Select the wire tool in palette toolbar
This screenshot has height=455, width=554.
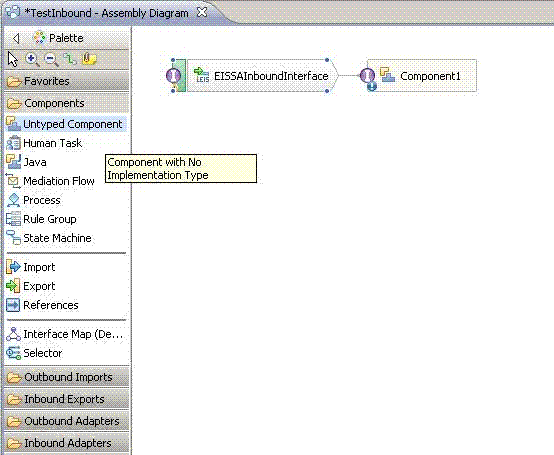(x=70, y=59)
